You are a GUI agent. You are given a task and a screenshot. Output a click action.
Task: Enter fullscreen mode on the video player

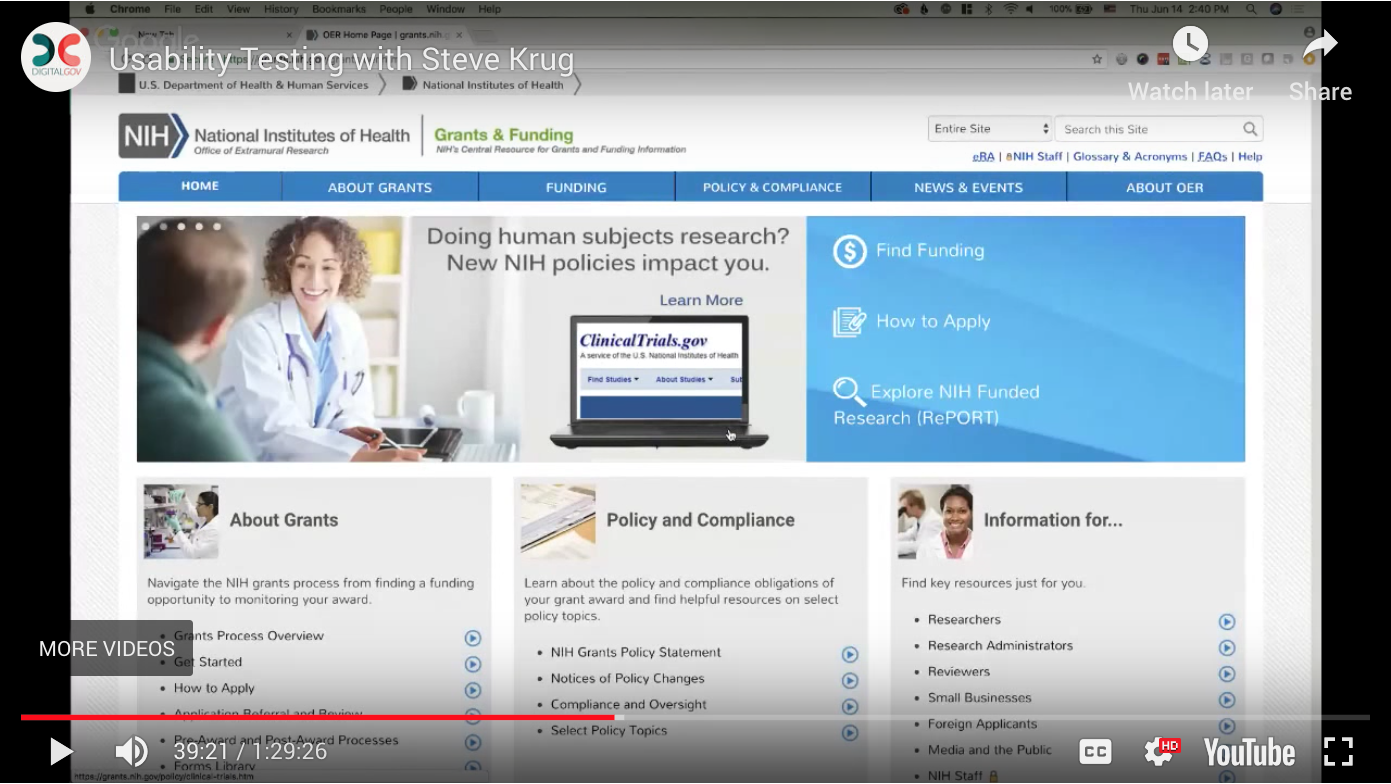point(1340,751)
